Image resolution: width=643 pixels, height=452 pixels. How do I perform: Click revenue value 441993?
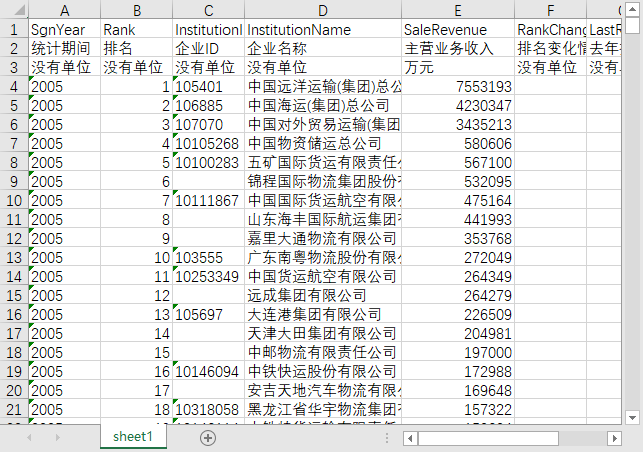[x=458, y=219]
